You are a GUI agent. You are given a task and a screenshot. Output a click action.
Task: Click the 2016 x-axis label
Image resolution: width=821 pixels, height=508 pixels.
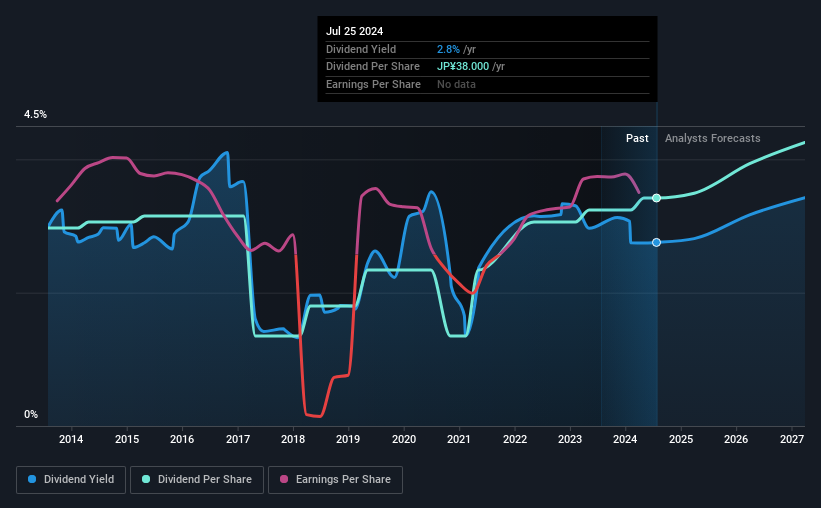click(x=182, y=439)
